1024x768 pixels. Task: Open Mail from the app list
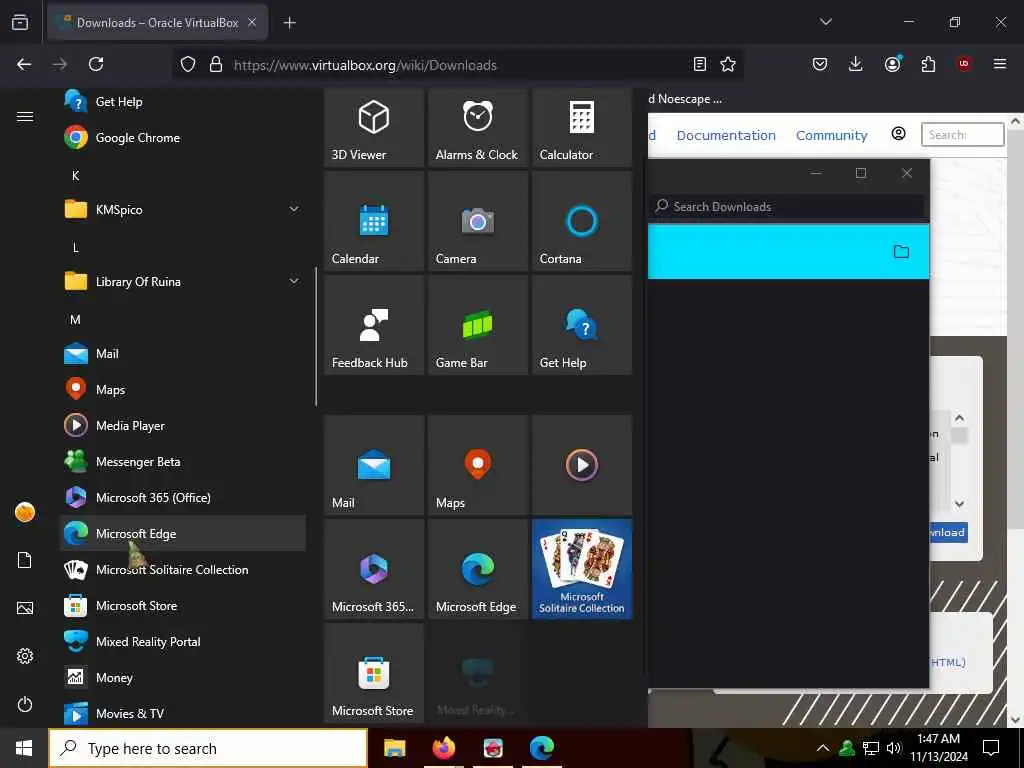[183, 353]
